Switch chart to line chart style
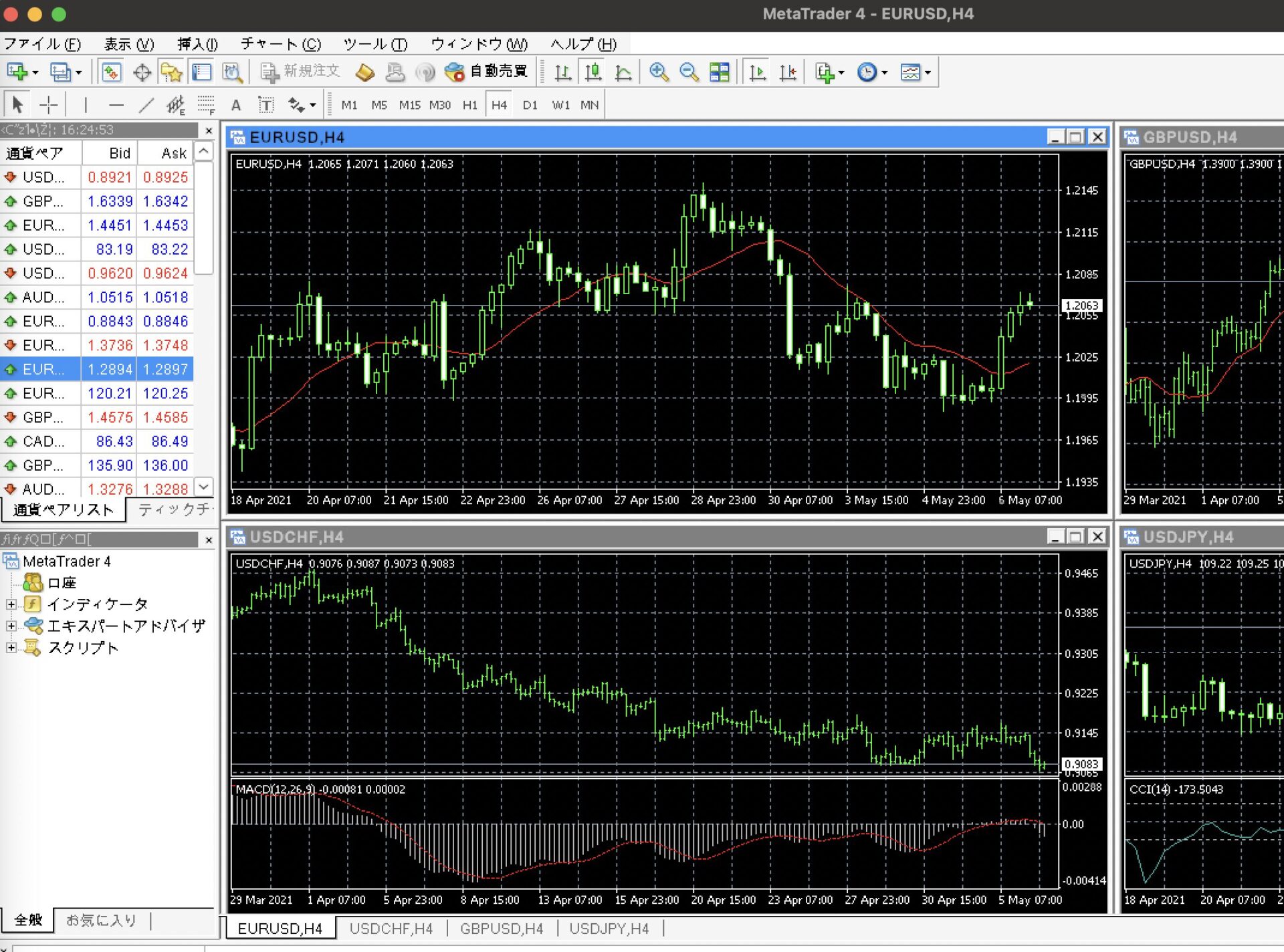The height and width of the screenshot is (952, 1284). pyautogui.click(x=623, y=72)
